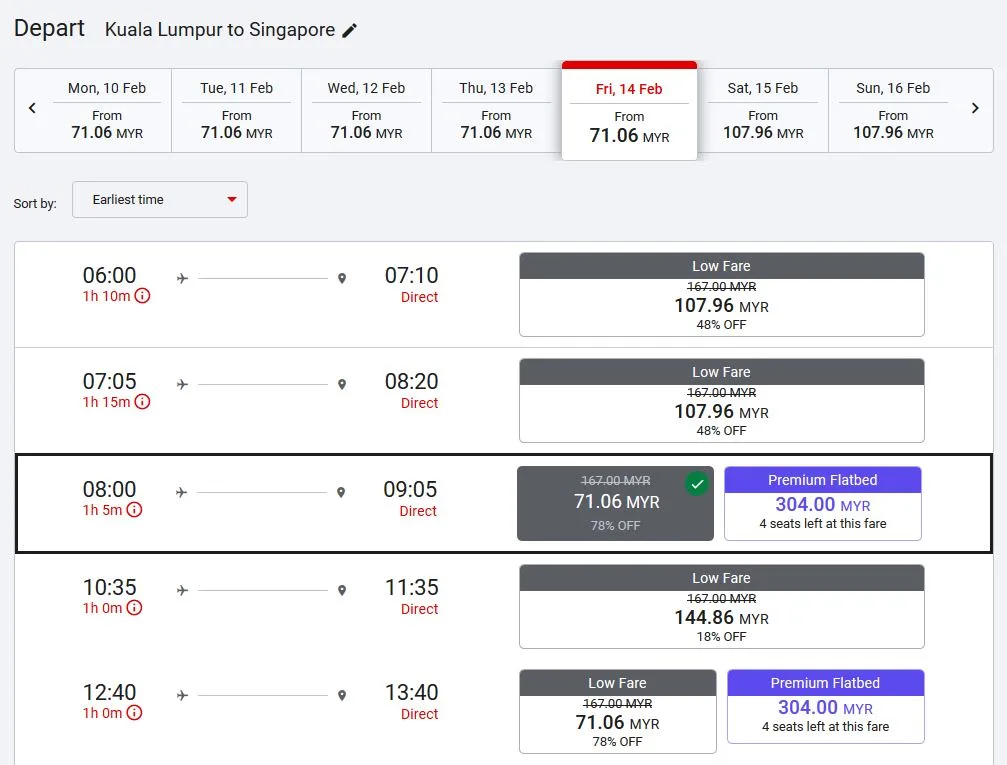Image resolution: width=1007 pixels, height=765 pixels.
Task: Pick the Sun, 16 Feb date tab
Action: (x=893, y=110)
